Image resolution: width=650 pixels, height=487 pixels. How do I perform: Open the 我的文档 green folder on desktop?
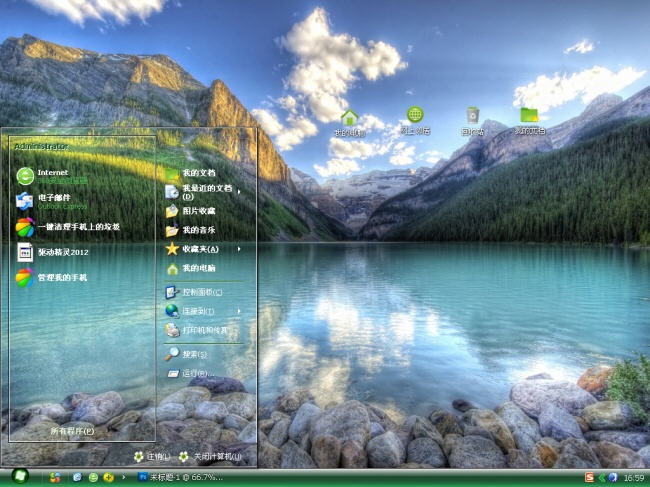pos(529,119)
